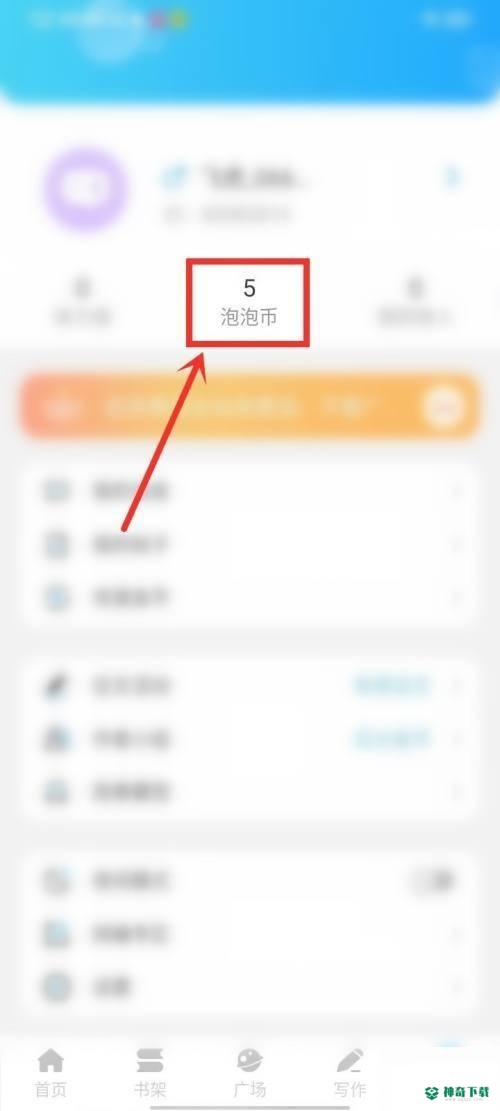Tap the purple circular profile avatar
Viewport: 500px width, 1111px height.
(86, 190)
